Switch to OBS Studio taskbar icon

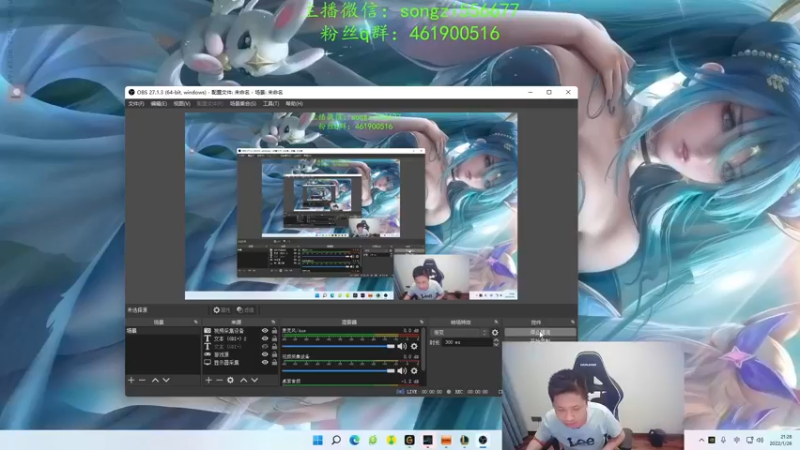coord(483,440)
